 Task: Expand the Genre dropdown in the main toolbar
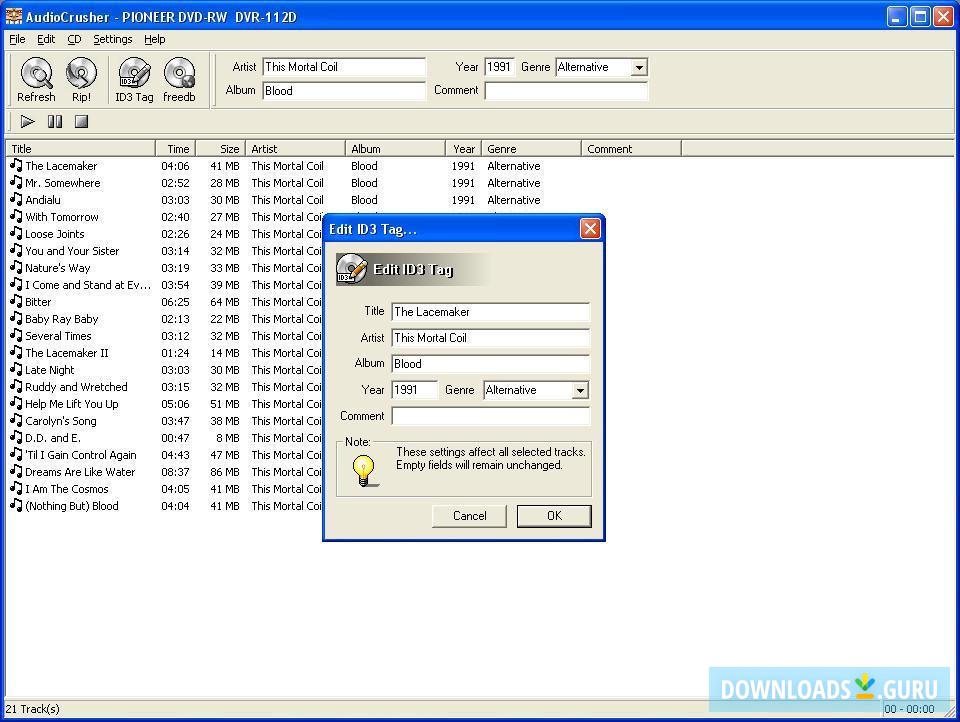[x=639, y=68]
